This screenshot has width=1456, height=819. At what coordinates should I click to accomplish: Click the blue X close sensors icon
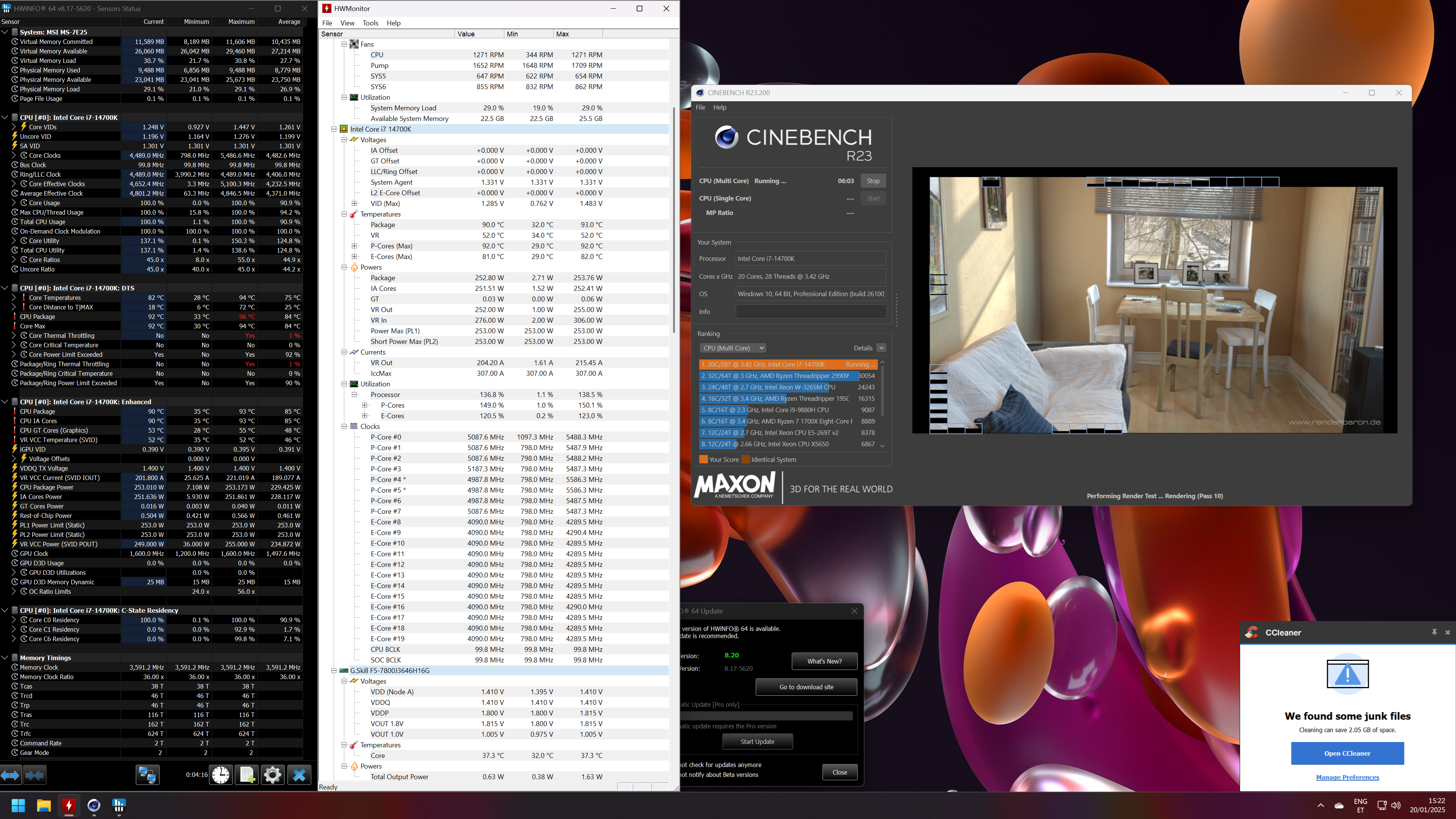(x=299, y=775)
